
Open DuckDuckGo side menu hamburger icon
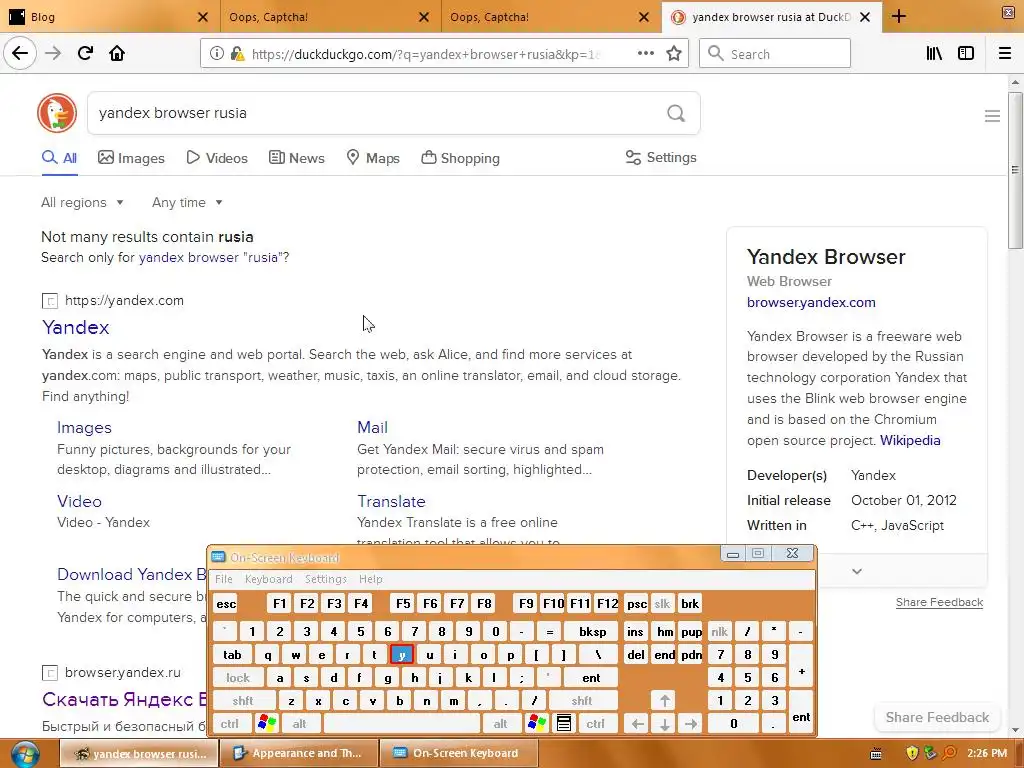click(x=992, y=116)
